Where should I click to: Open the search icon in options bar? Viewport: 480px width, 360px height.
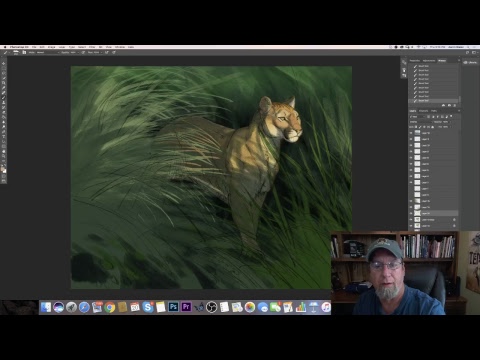click(467, 52)
